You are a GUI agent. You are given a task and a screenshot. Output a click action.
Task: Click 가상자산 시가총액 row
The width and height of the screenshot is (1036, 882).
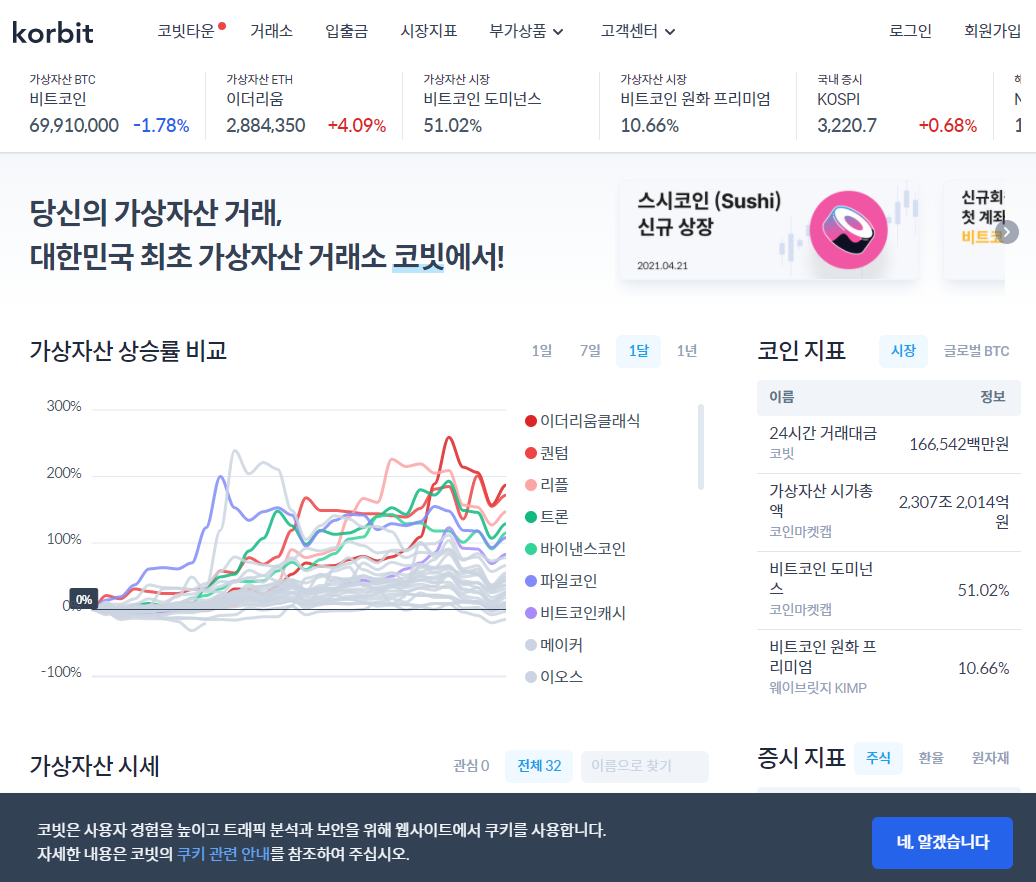889,512
